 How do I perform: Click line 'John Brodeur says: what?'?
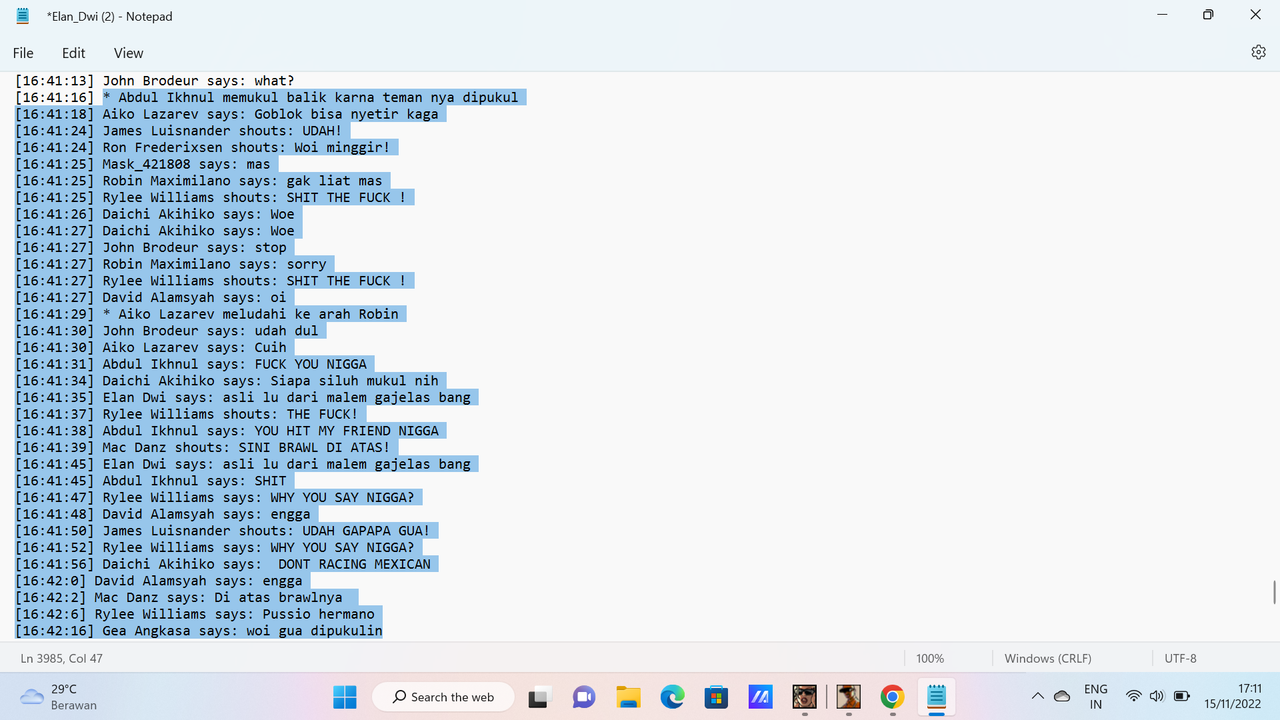click(155, 81)
